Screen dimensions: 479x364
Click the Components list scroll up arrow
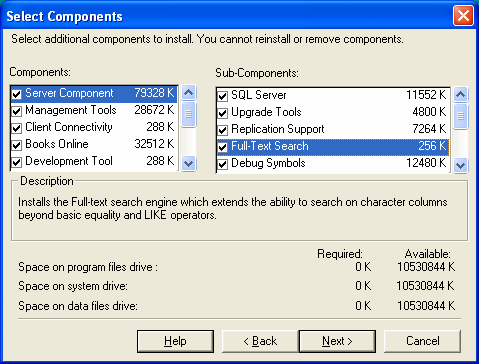tap(189, 93)
